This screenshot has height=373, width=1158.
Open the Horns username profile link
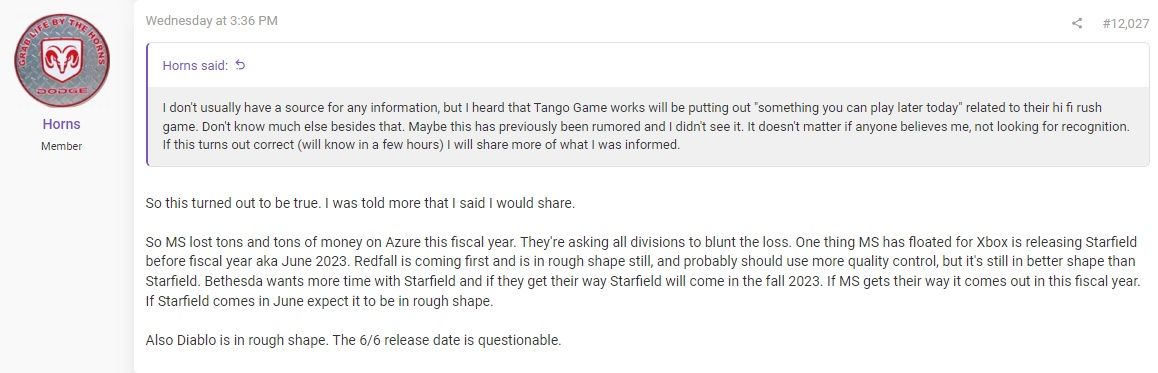tap(61, 124)
